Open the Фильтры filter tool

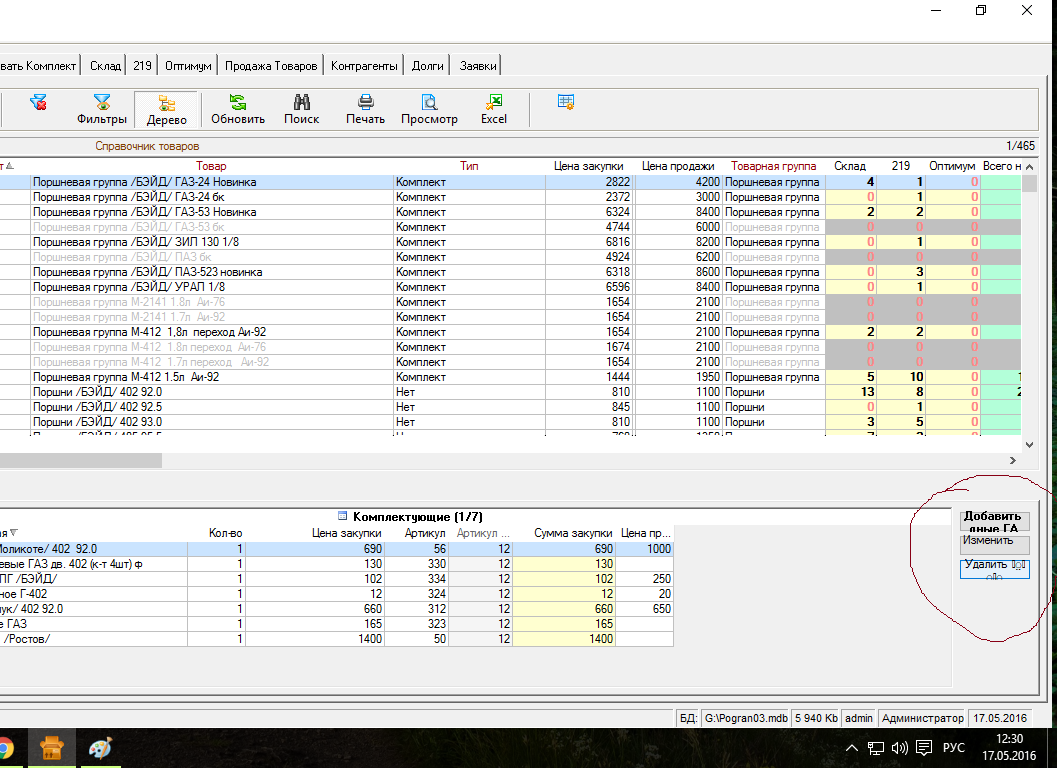(102, 109)
